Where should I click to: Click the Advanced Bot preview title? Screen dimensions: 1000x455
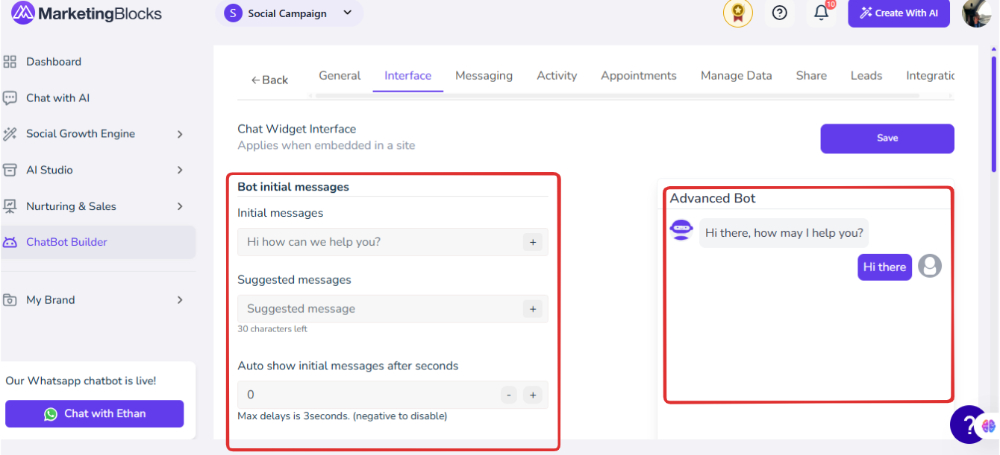click(x=712, y=198)
